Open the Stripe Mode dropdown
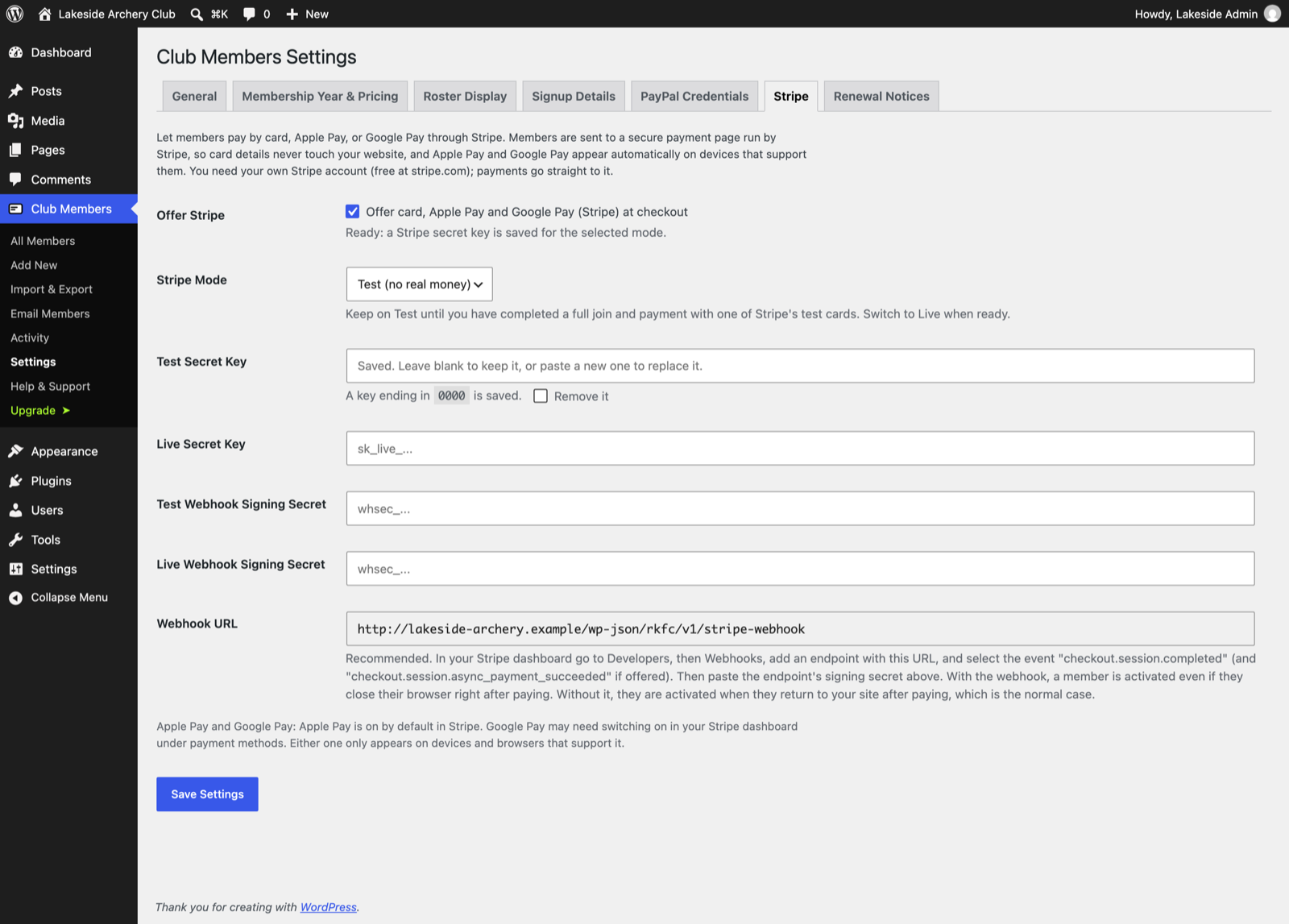Viewport: 1289px width, 924px height. 419,284
